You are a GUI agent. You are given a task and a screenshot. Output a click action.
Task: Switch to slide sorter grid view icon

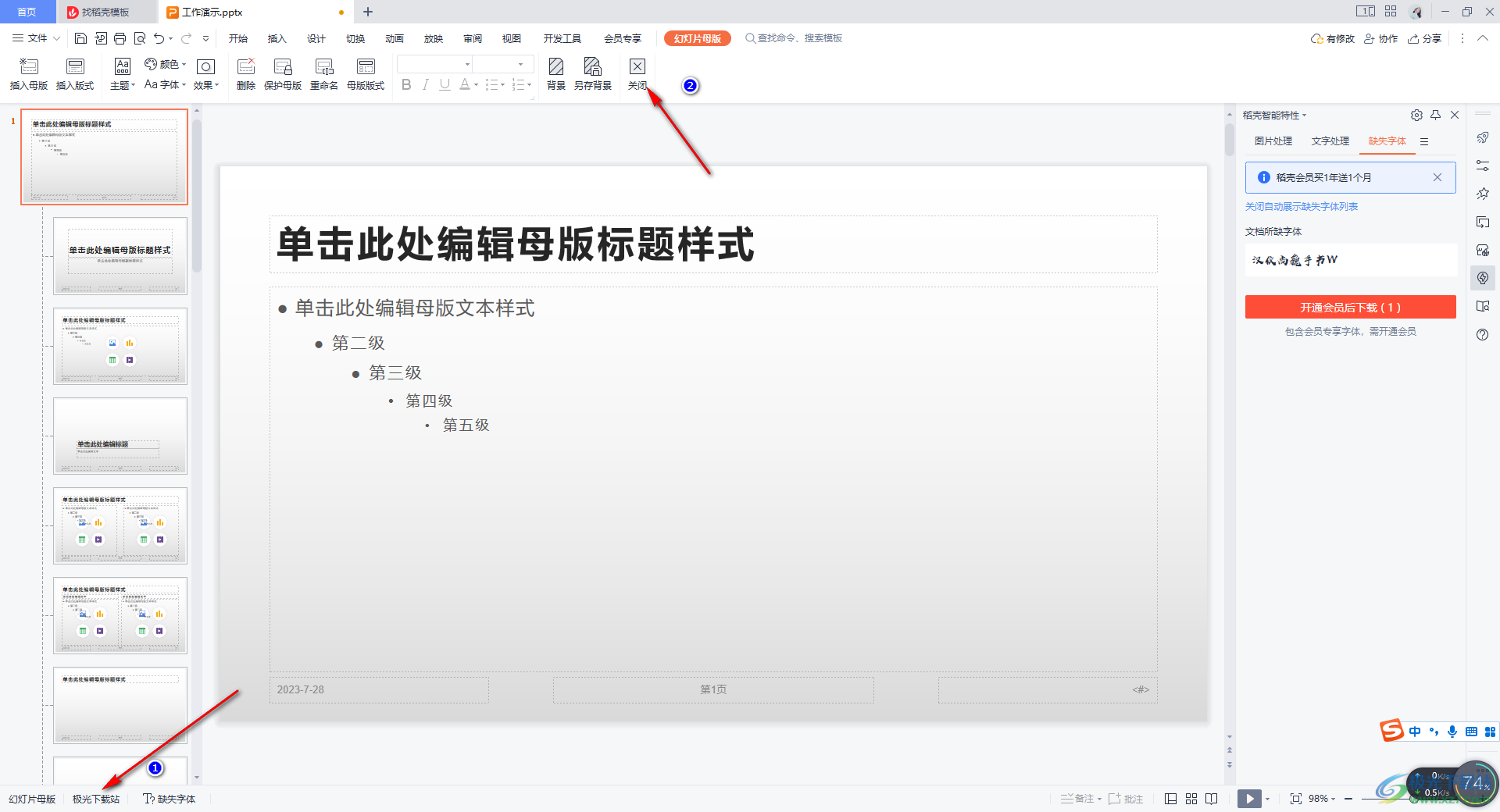1191,799
